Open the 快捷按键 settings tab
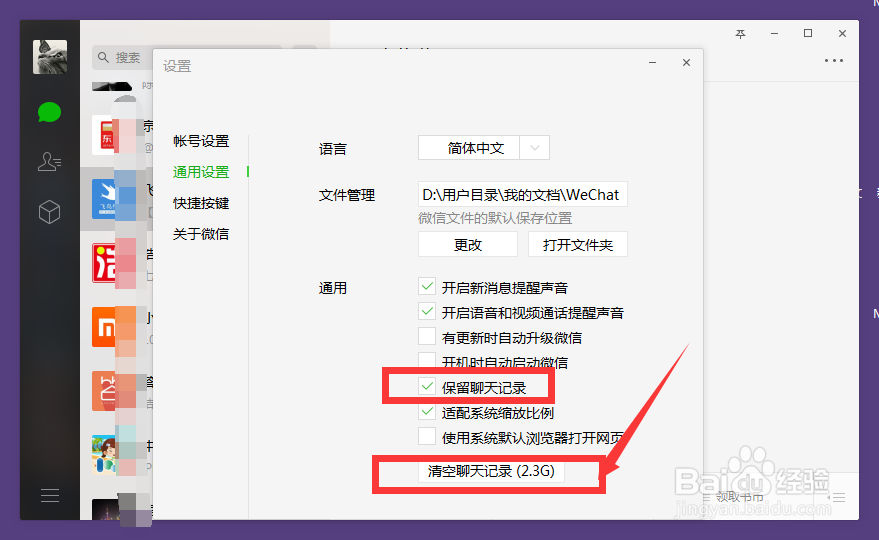This screenshot has width=879, height=540. coord(201,203)
